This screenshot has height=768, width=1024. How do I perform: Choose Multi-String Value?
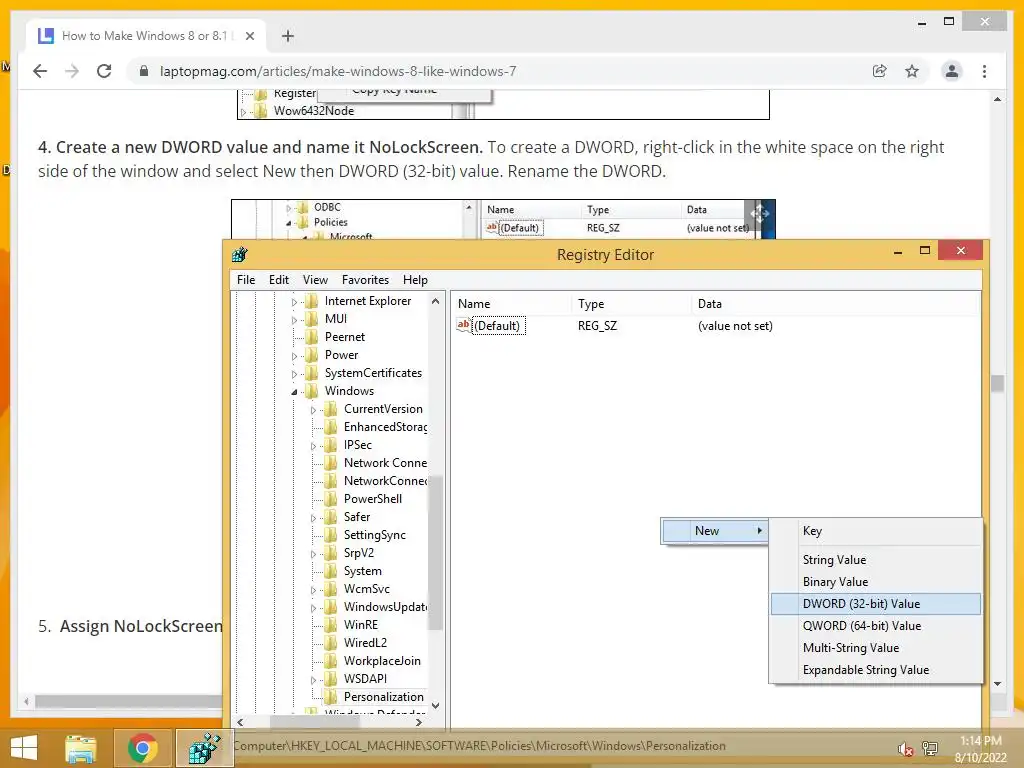click(876, 648)
